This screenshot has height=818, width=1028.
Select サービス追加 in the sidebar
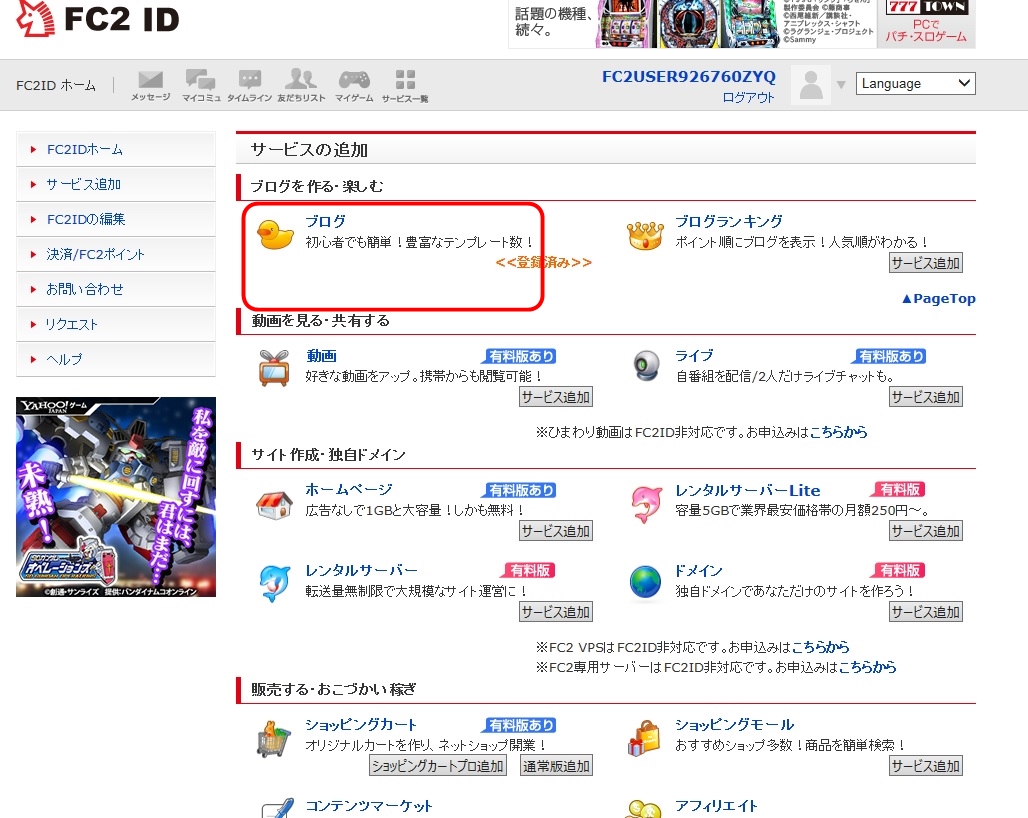coord(115,184)
